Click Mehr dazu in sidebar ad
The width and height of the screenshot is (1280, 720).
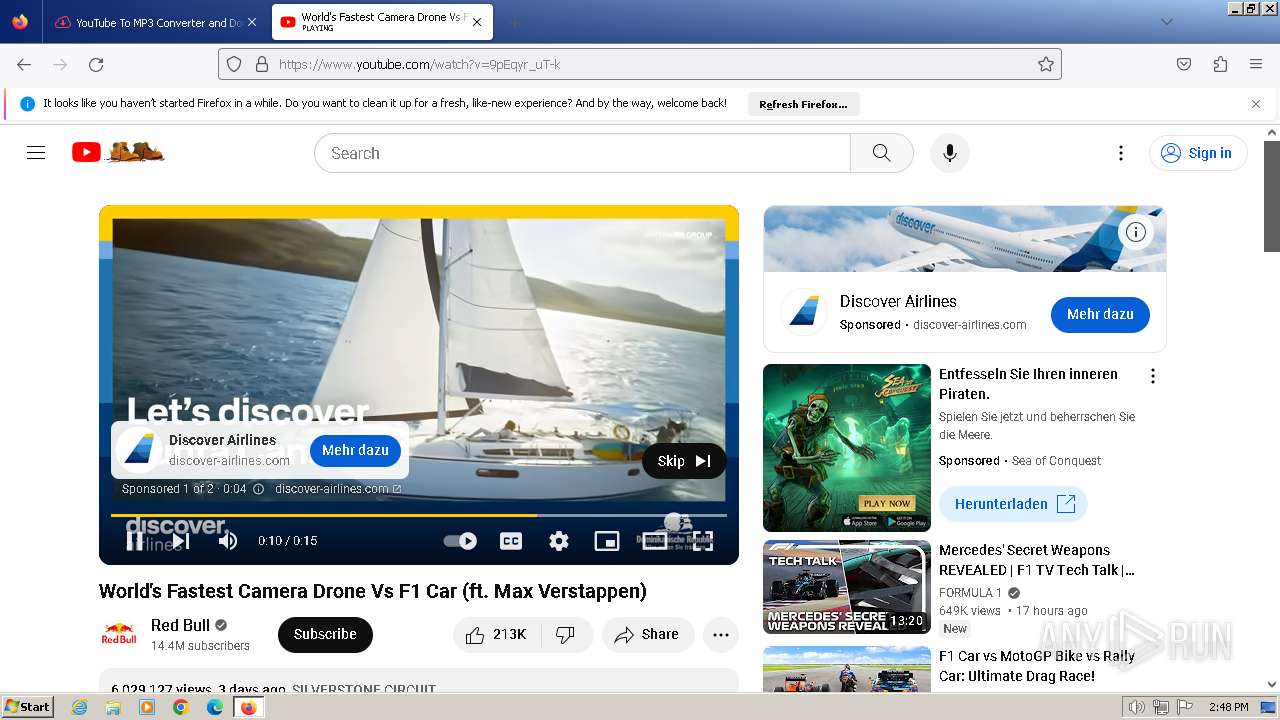point(1100,314)
